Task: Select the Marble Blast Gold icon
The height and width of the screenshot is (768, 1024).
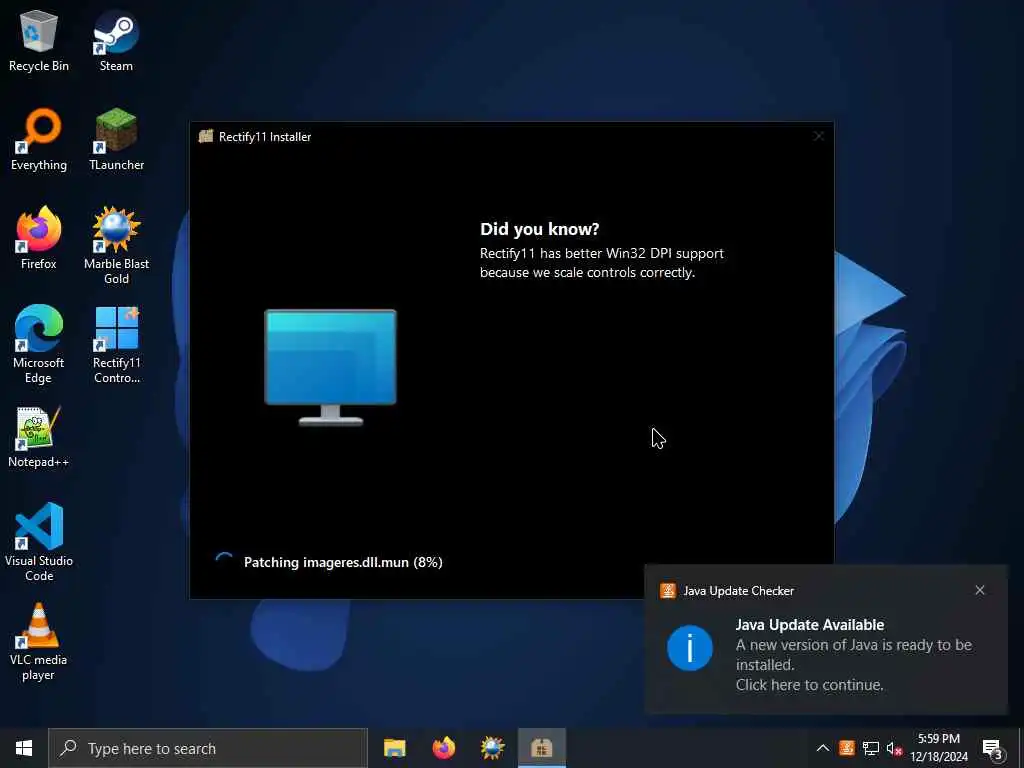Action: 116,246
